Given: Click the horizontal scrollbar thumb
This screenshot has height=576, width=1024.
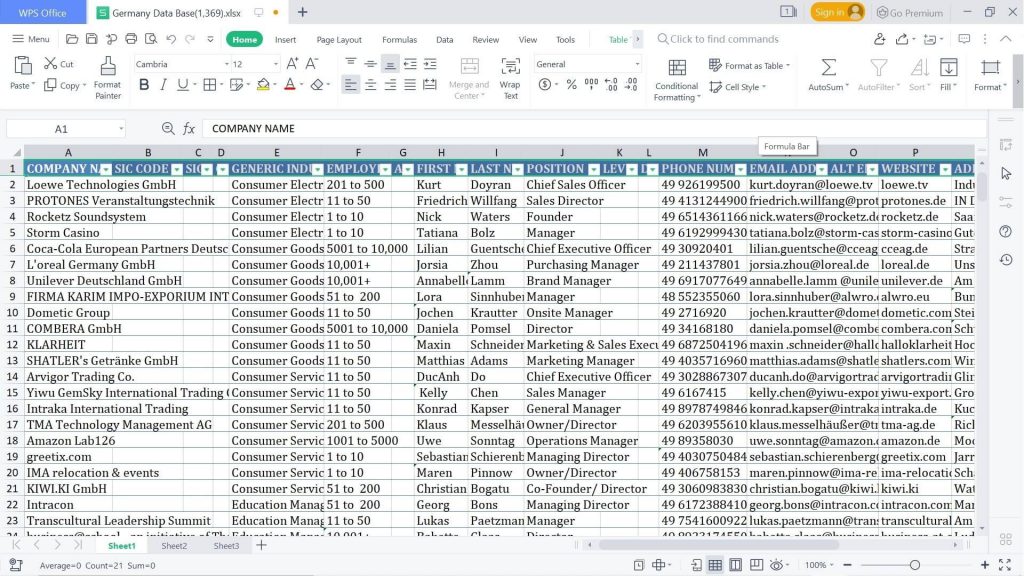Looking at the screenshot, I should click(718, 545).
